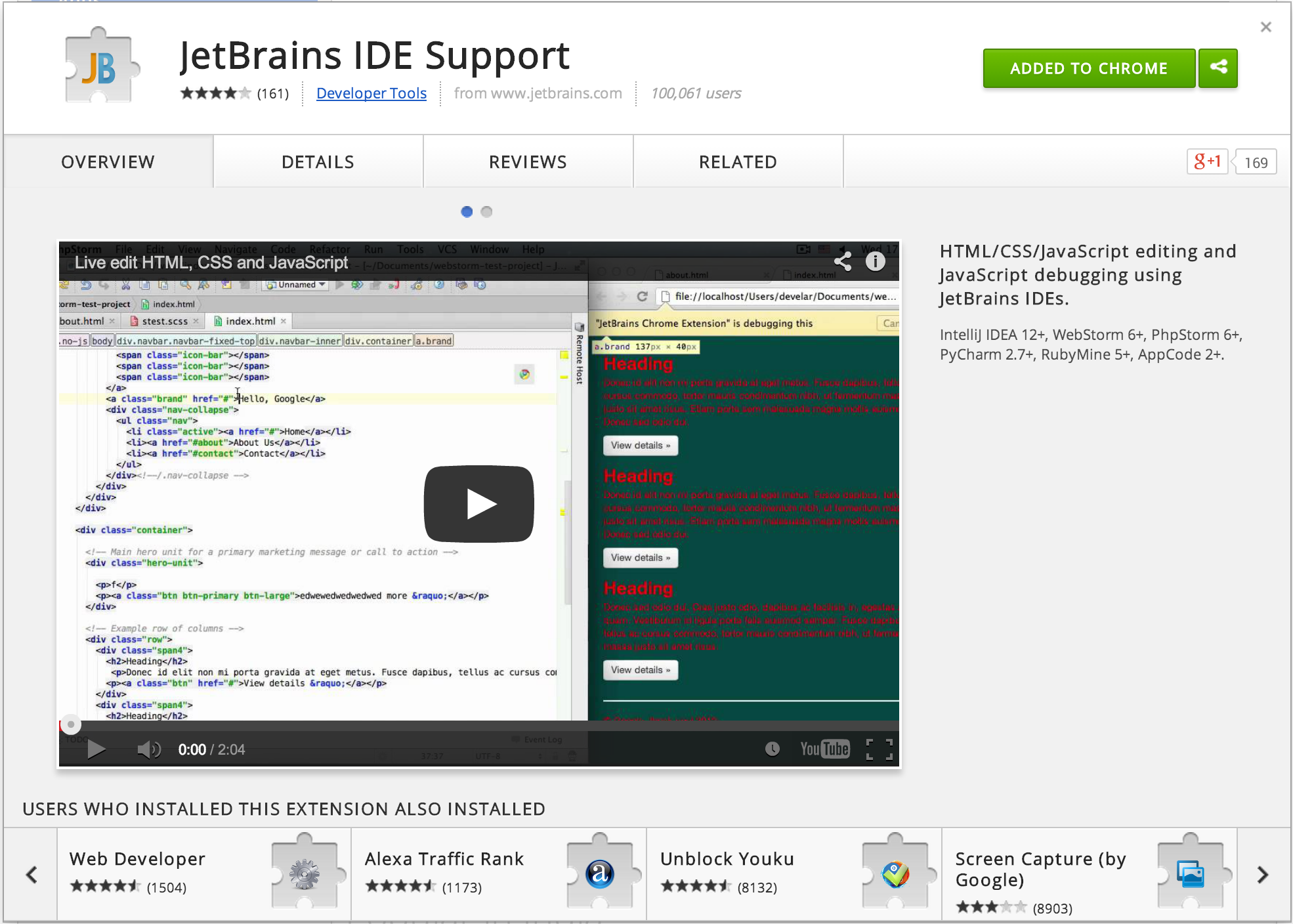1293x924 pixels.
Task: Click the green share button
Action: 1218,68
